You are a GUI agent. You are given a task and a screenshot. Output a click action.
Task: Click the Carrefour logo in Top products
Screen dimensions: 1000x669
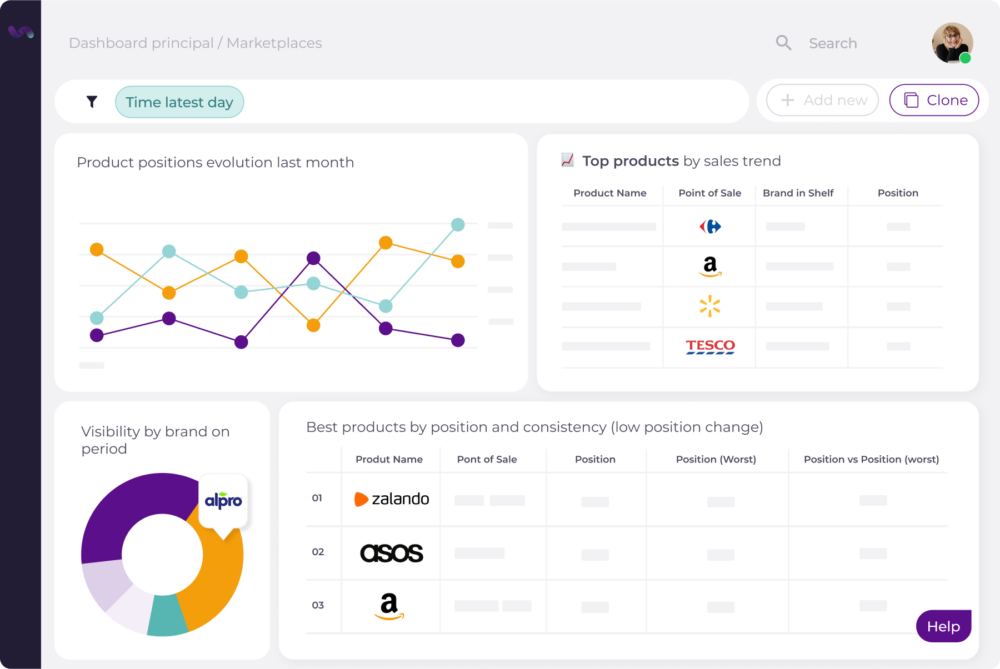click(x=710, y=227)
